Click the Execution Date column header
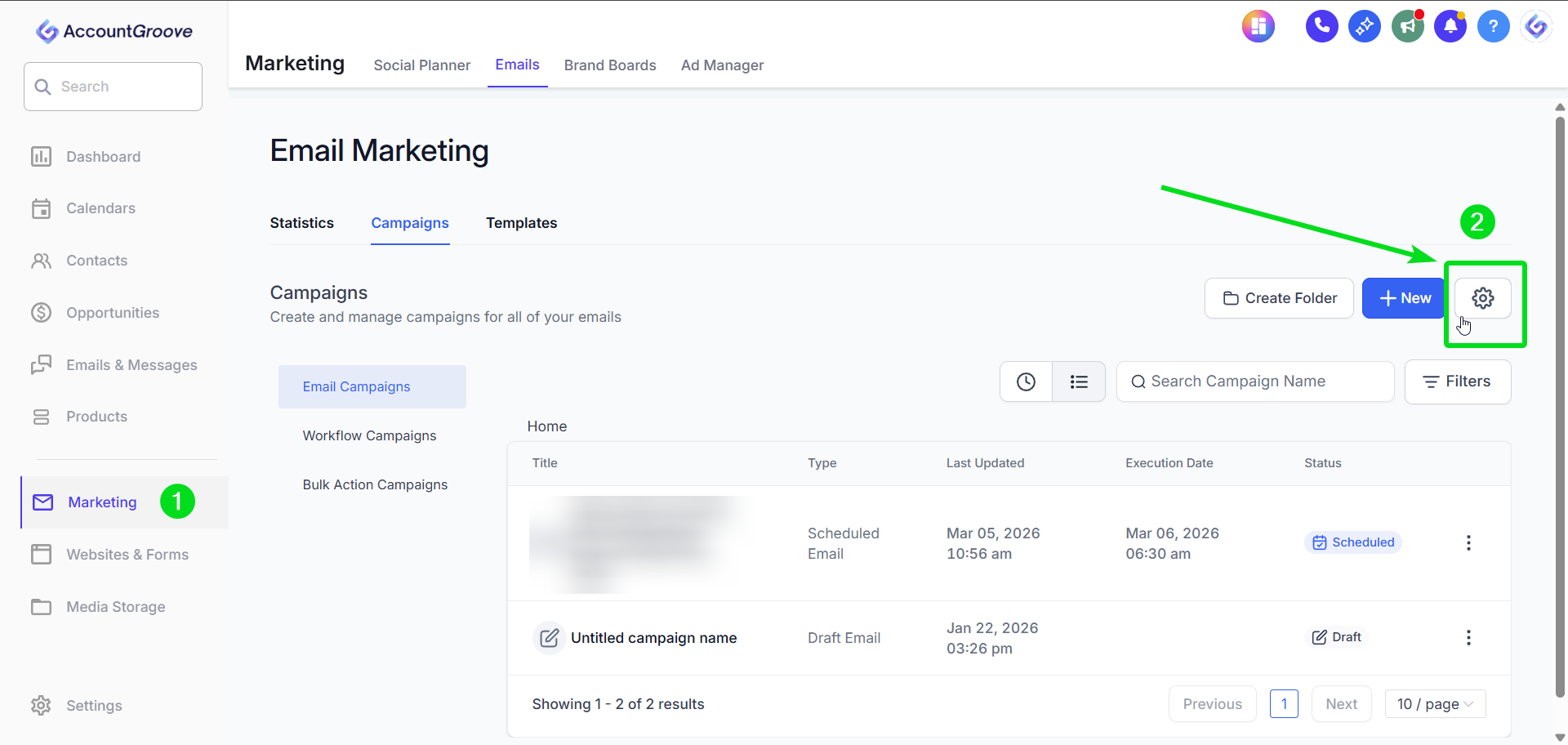This screenshot has width=1568, height=745. pos(1169,463)
